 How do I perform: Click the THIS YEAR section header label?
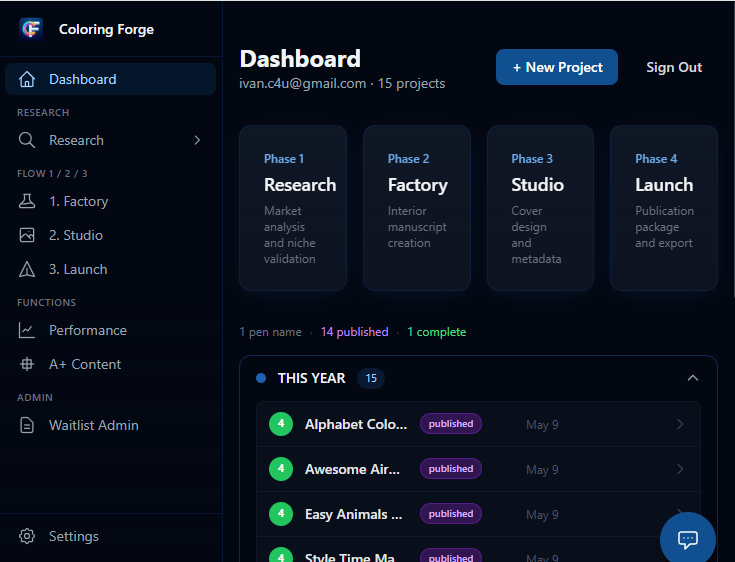click(312, 378)
